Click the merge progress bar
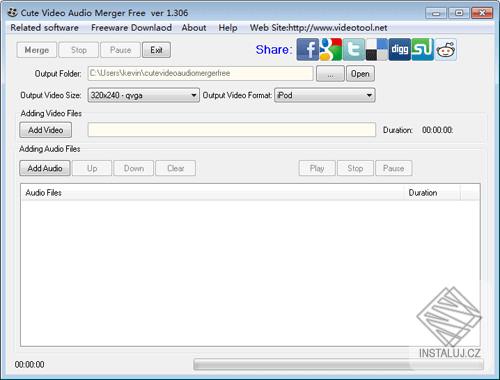 [338, 364]
